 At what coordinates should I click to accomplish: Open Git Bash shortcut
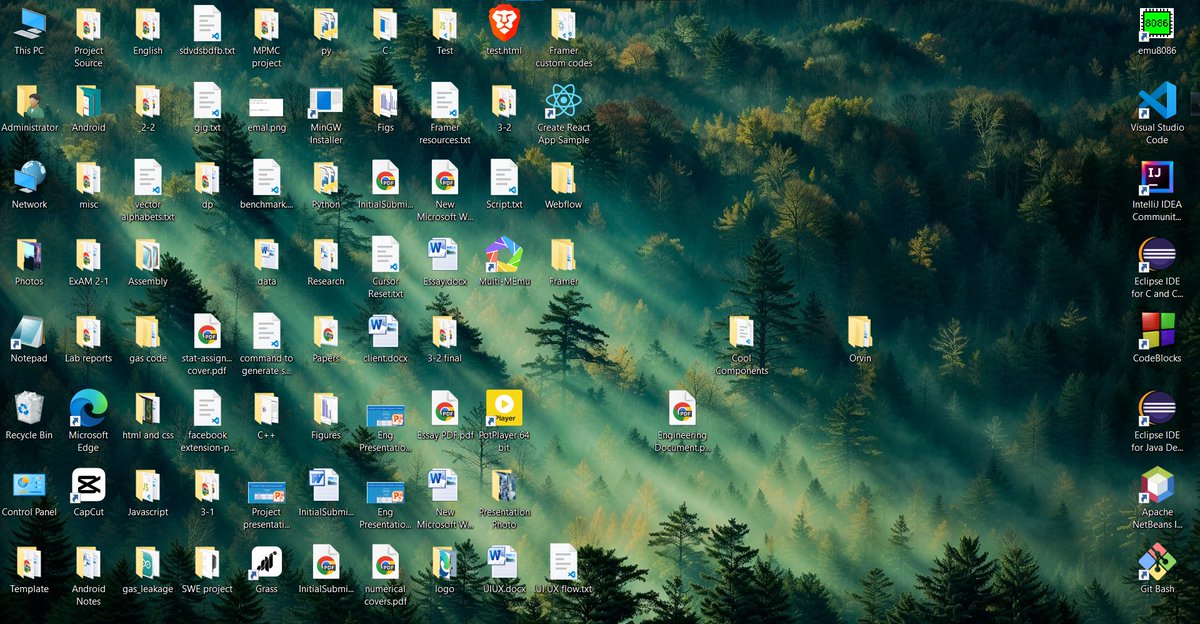click(x=1157, y=569)
